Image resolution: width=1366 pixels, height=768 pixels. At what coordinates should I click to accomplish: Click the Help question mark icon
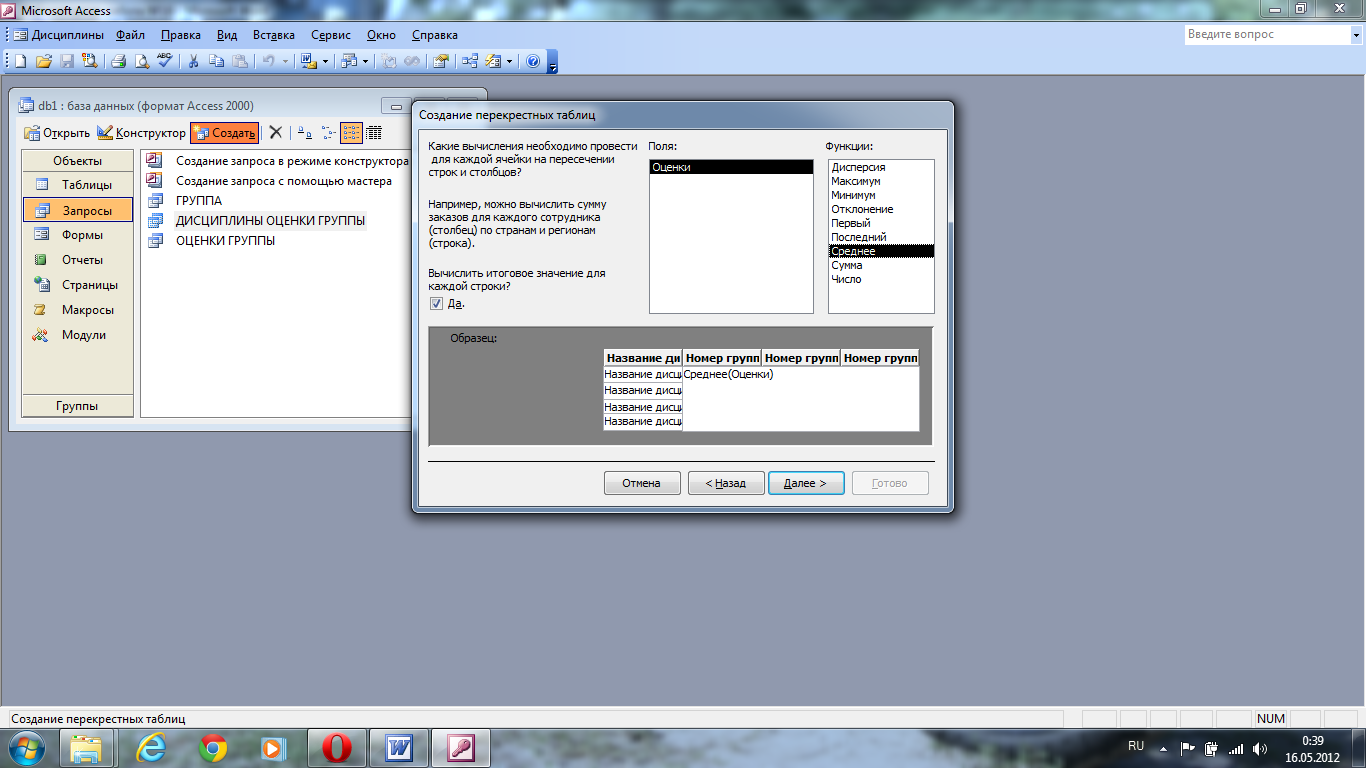click(x=532, y=61)
